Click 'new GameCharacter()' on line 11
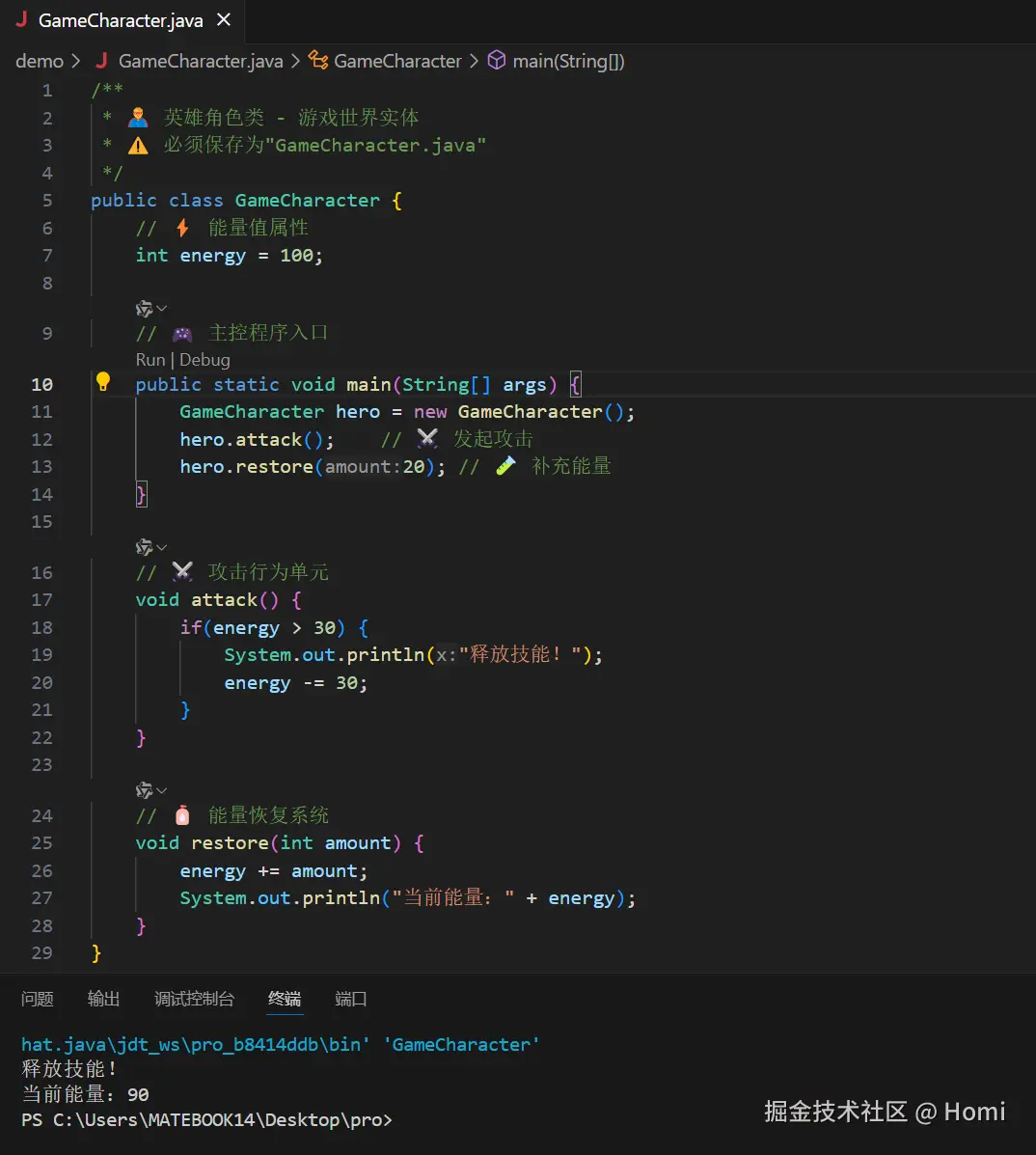Screen dimensions: 1036x1155 click(519, 412)
